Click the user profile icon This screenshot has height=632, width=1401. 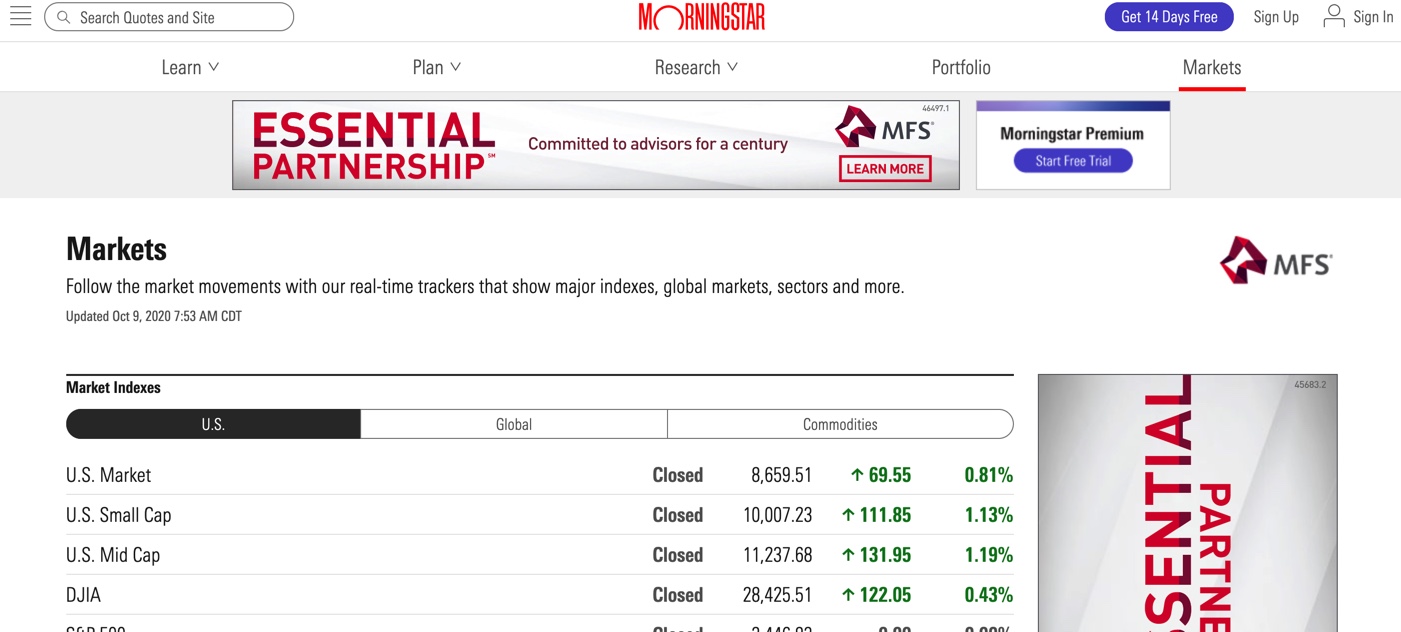click(1333, 16)
